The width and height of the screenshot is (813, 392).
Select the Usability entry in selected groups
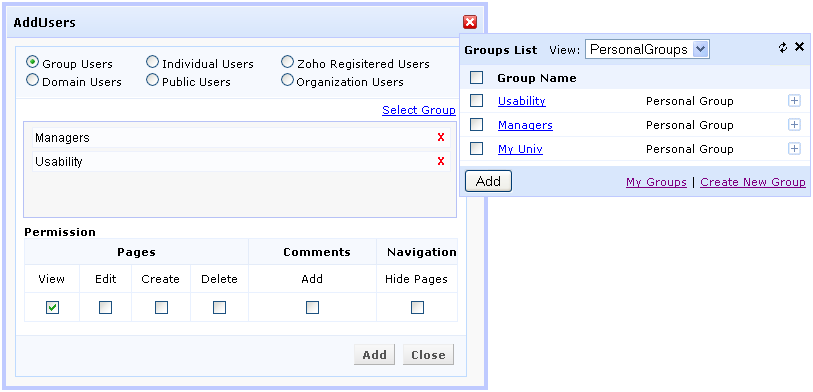click(x=241, y=162)
